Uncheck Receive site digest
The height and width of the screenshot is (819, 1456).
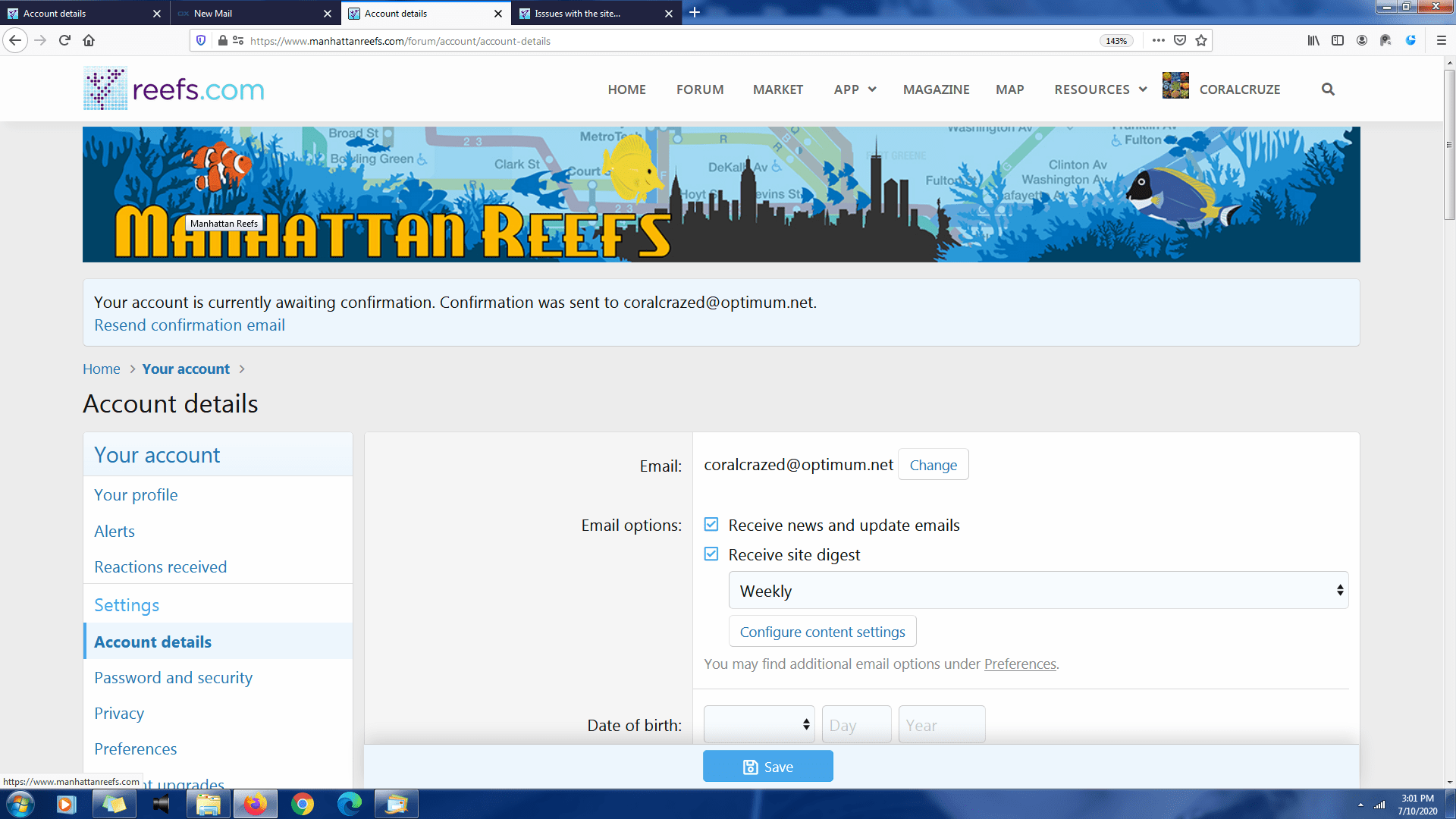(x=711, y=554)
